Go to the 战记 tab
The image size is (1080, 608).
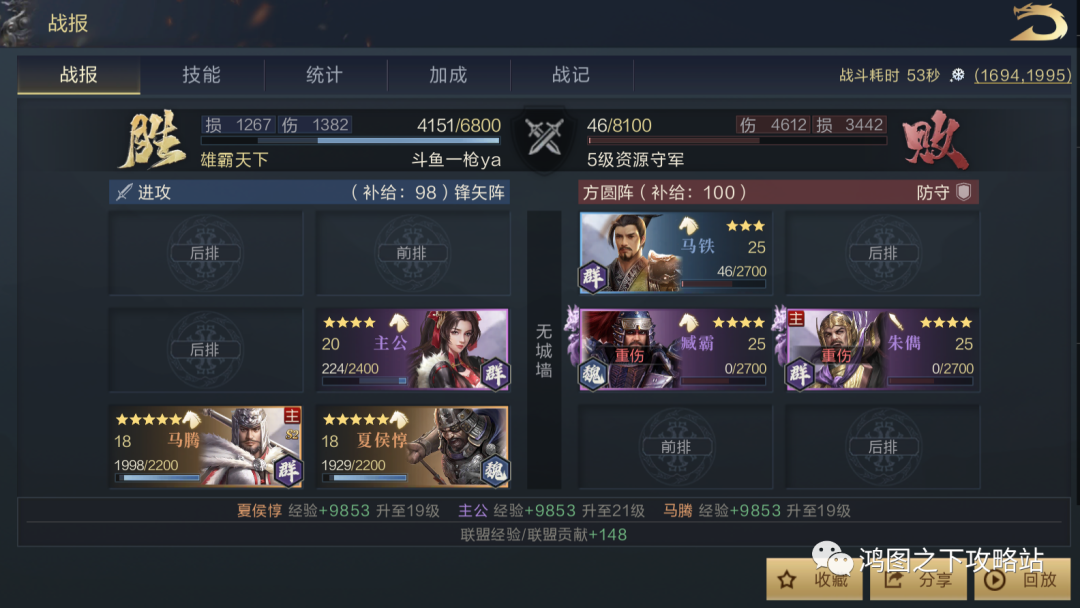(x=571, y=75)
